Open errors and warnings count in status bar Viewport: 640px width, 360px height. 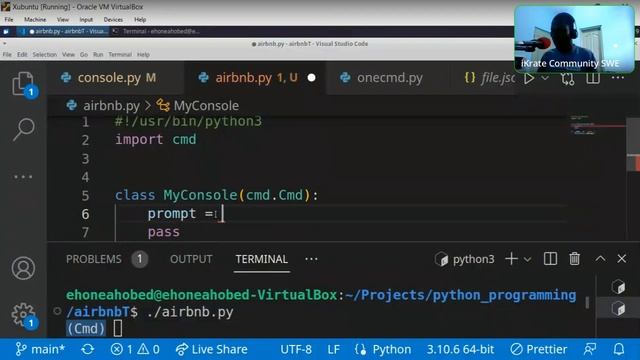pos(135,349)
